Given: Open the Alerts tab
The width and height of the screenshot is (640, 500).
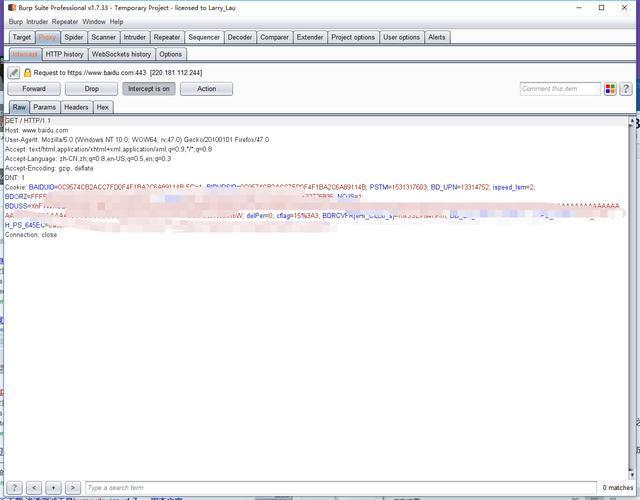Looking at the screenshot, I should pyautogui.click(x=437, y=37).
